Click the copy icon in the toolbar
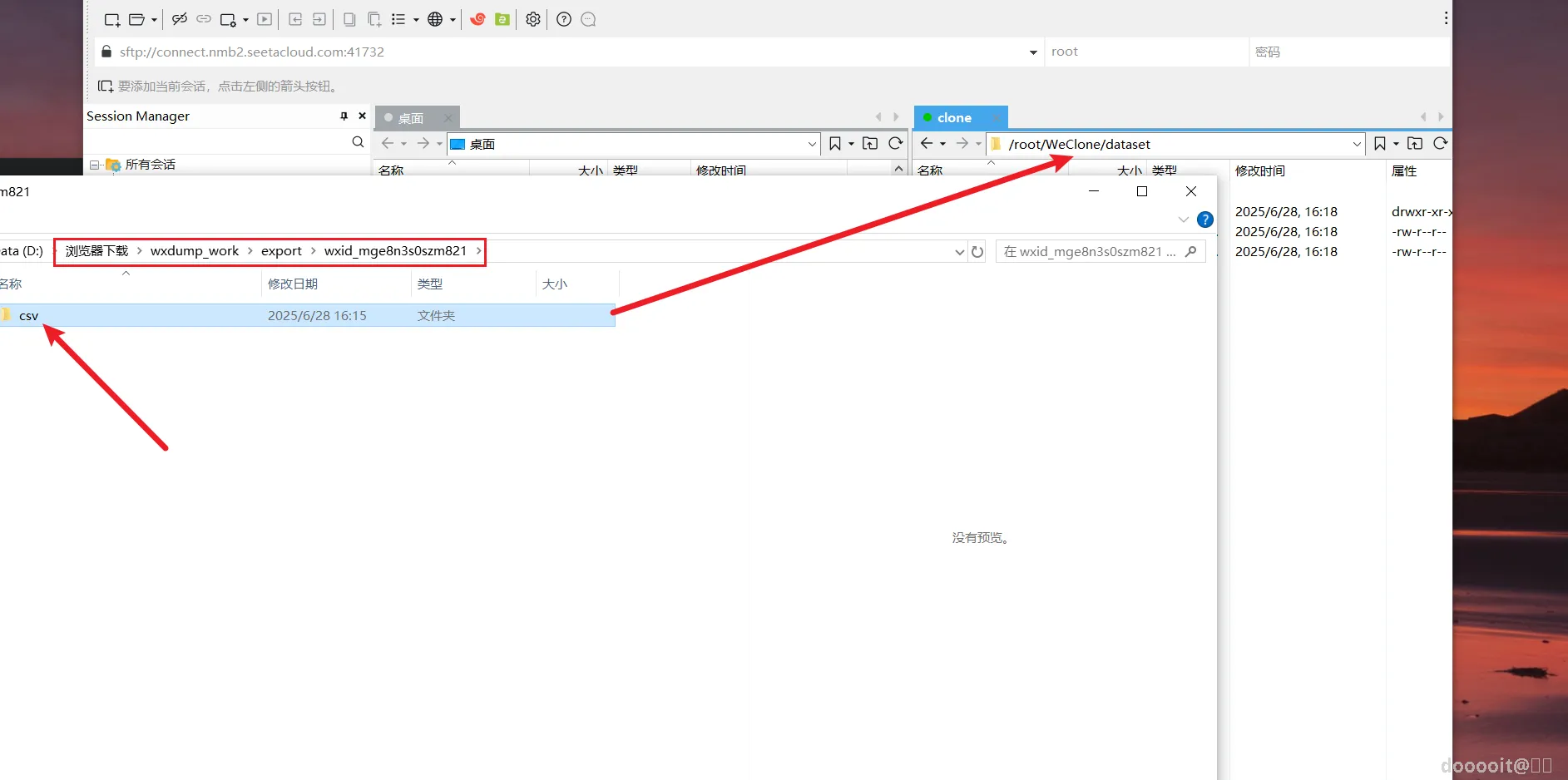 (x=349, y=19)
